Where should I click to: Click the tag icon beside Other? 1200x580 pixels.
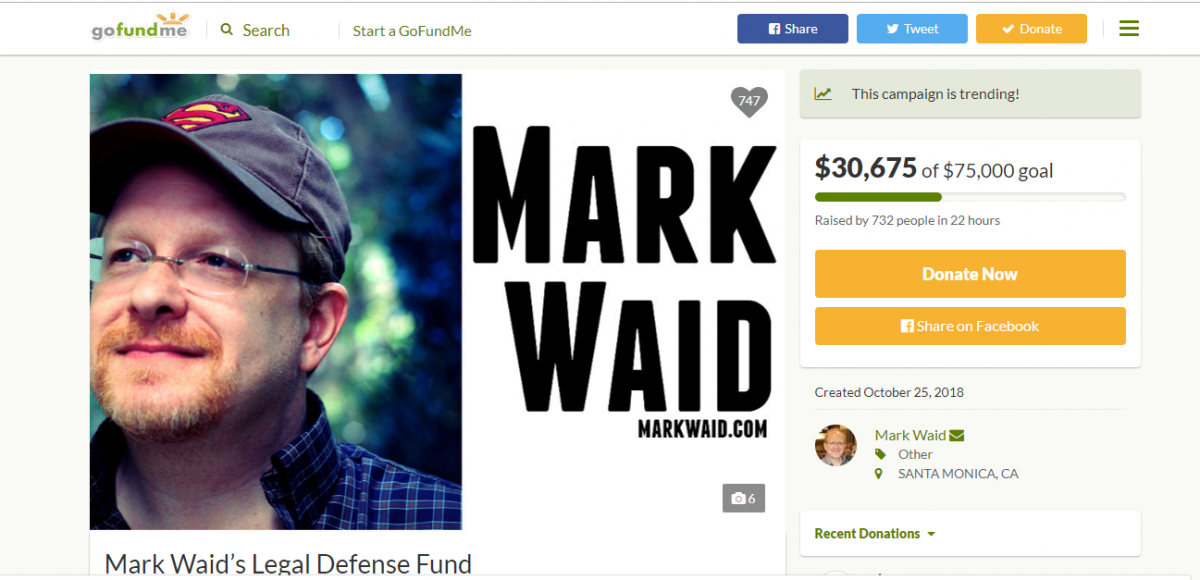click(x=879, y=454)
